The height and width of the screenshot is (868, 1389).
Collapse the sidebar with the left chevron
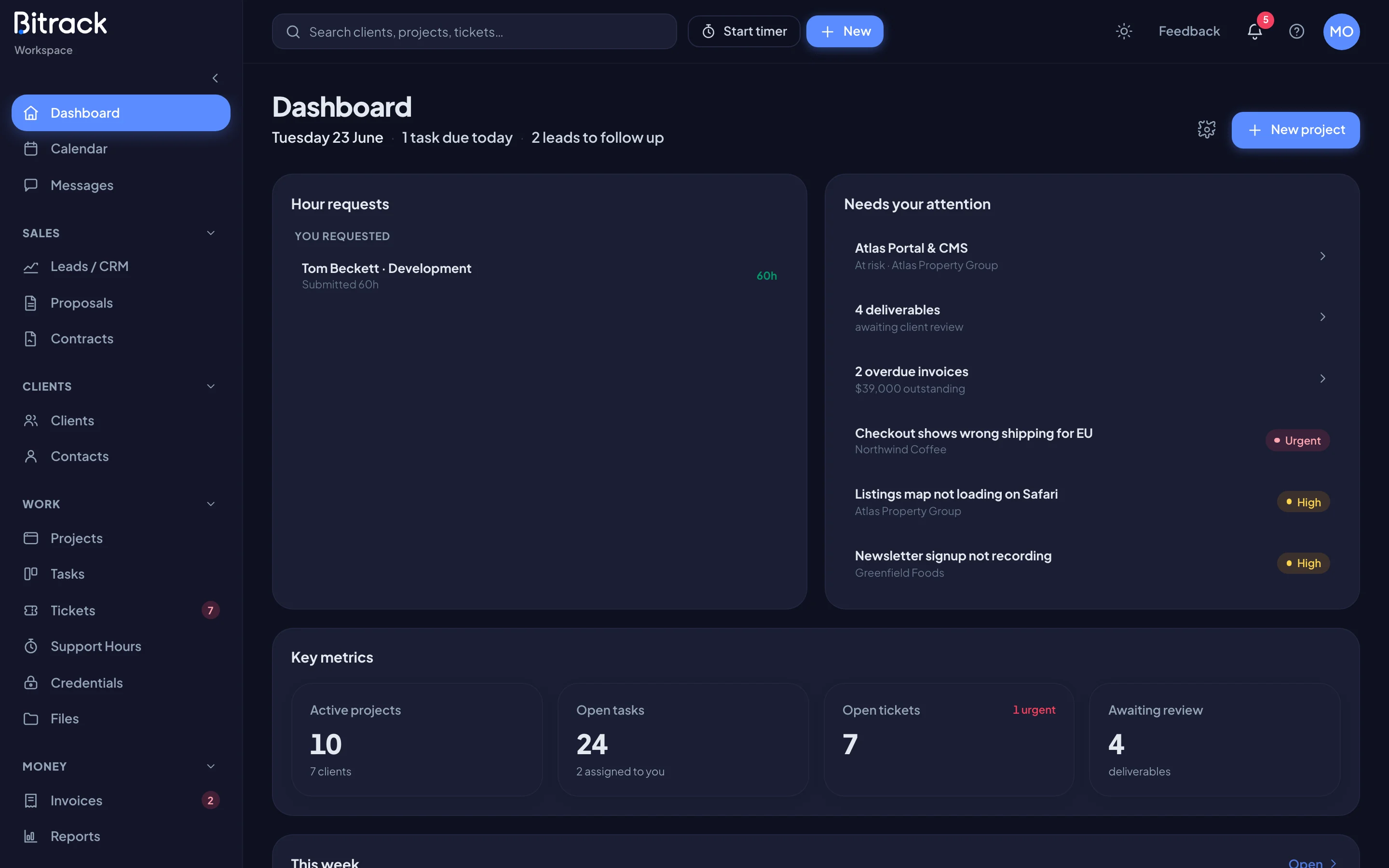(215, 78)
